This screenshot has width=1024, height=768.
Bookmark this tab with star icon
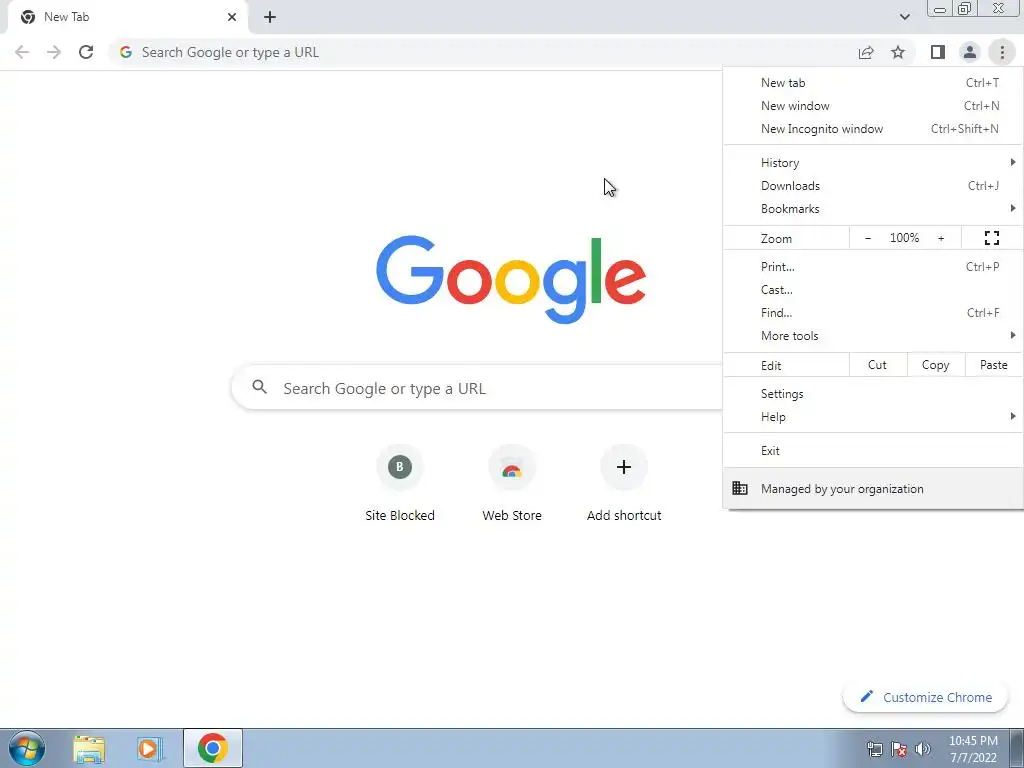[x=898, y=52]
